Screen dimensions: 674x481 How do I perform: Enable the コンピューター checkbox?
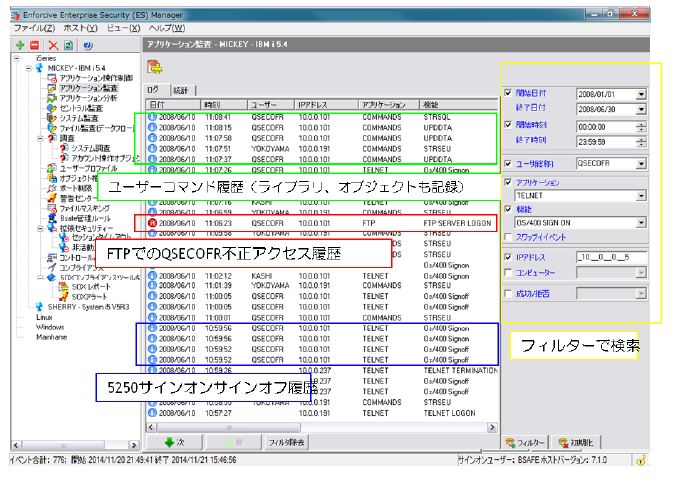508,272
